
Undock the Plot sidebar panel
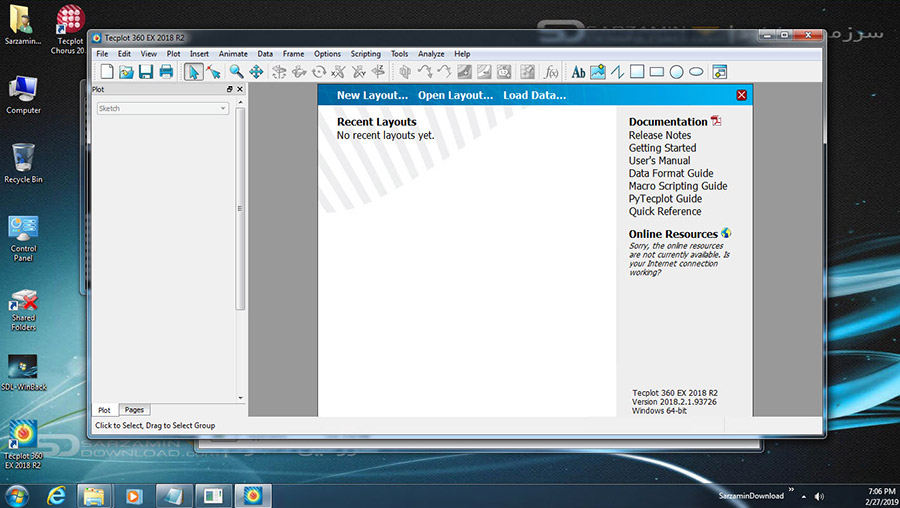pyautogui.click(x=230, y=89)
